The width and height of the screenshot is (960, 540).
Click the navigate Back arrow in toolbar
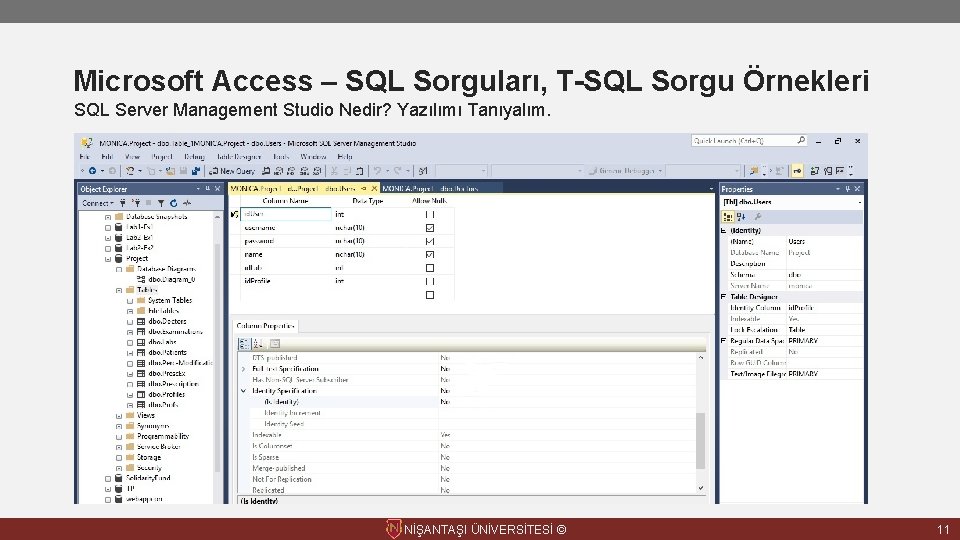pos(92,171)
